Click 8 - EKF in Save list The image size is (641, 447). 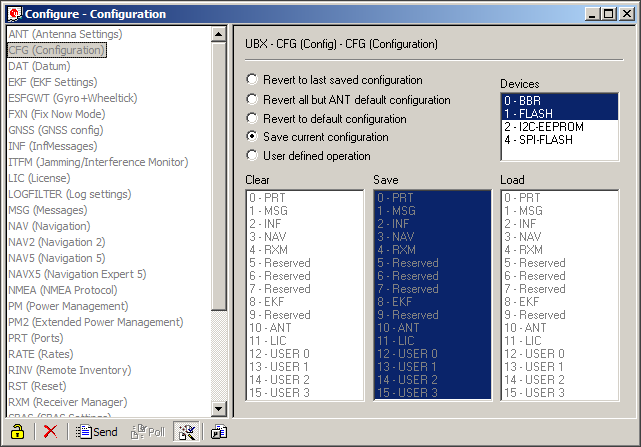pos(433,302)
